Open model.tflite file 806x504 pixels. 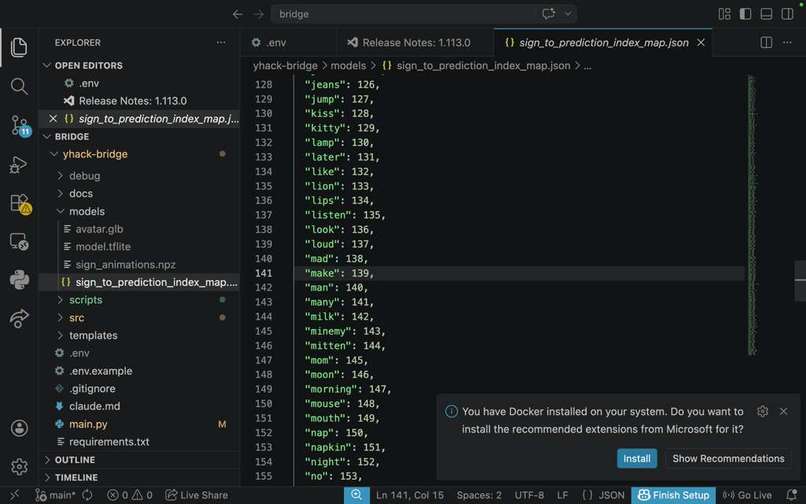139,246
